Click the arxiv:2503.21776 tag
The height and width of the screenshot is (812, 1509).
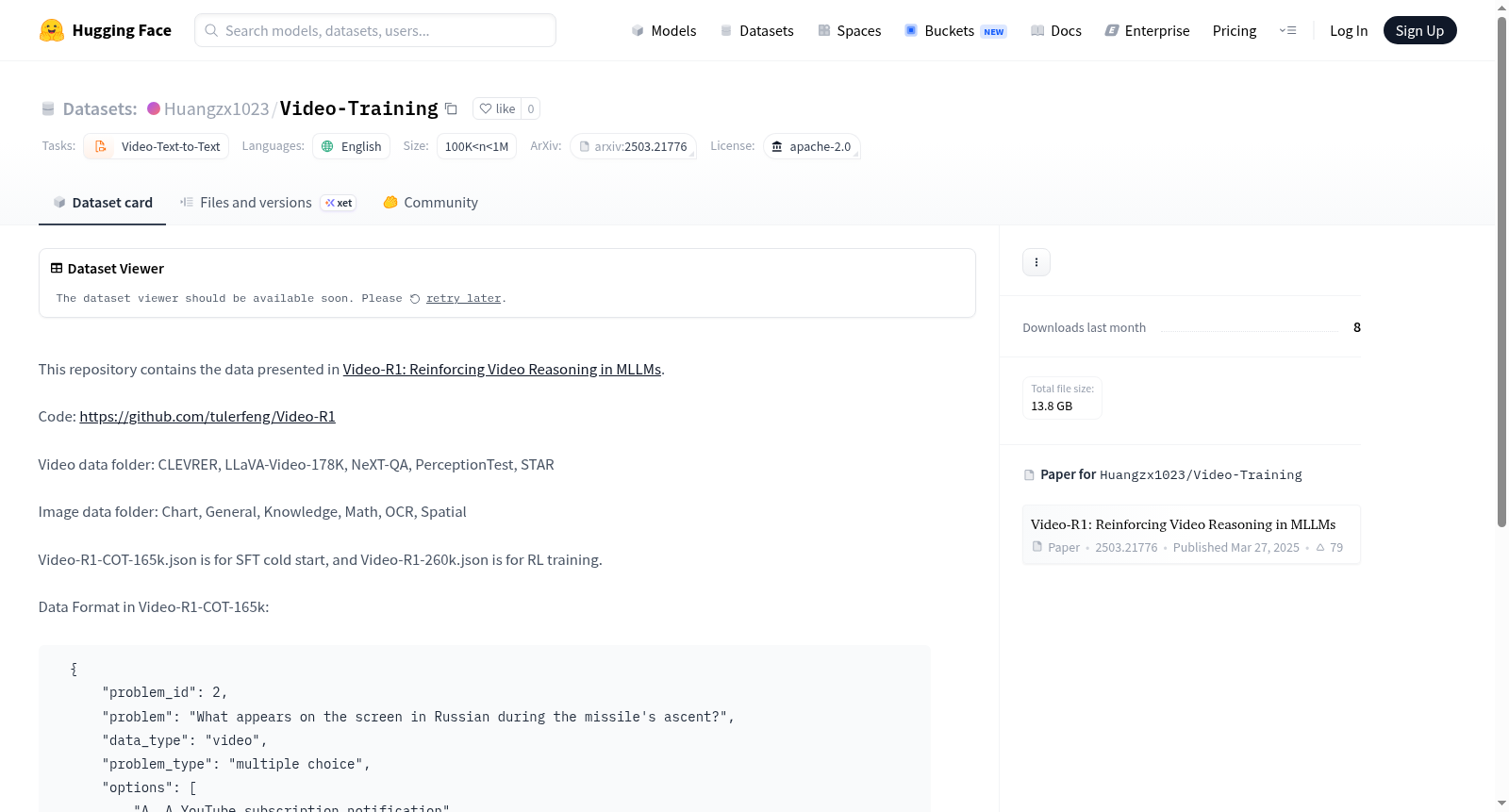pos(633,146)
